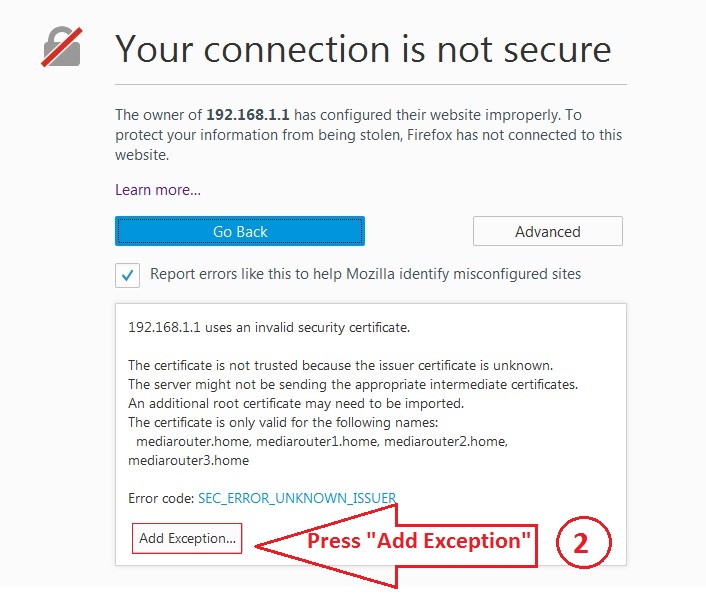Click the only valid for following names line
Image resolution: width=706 pixels, height=602 pixels.
tap(283, 422)
